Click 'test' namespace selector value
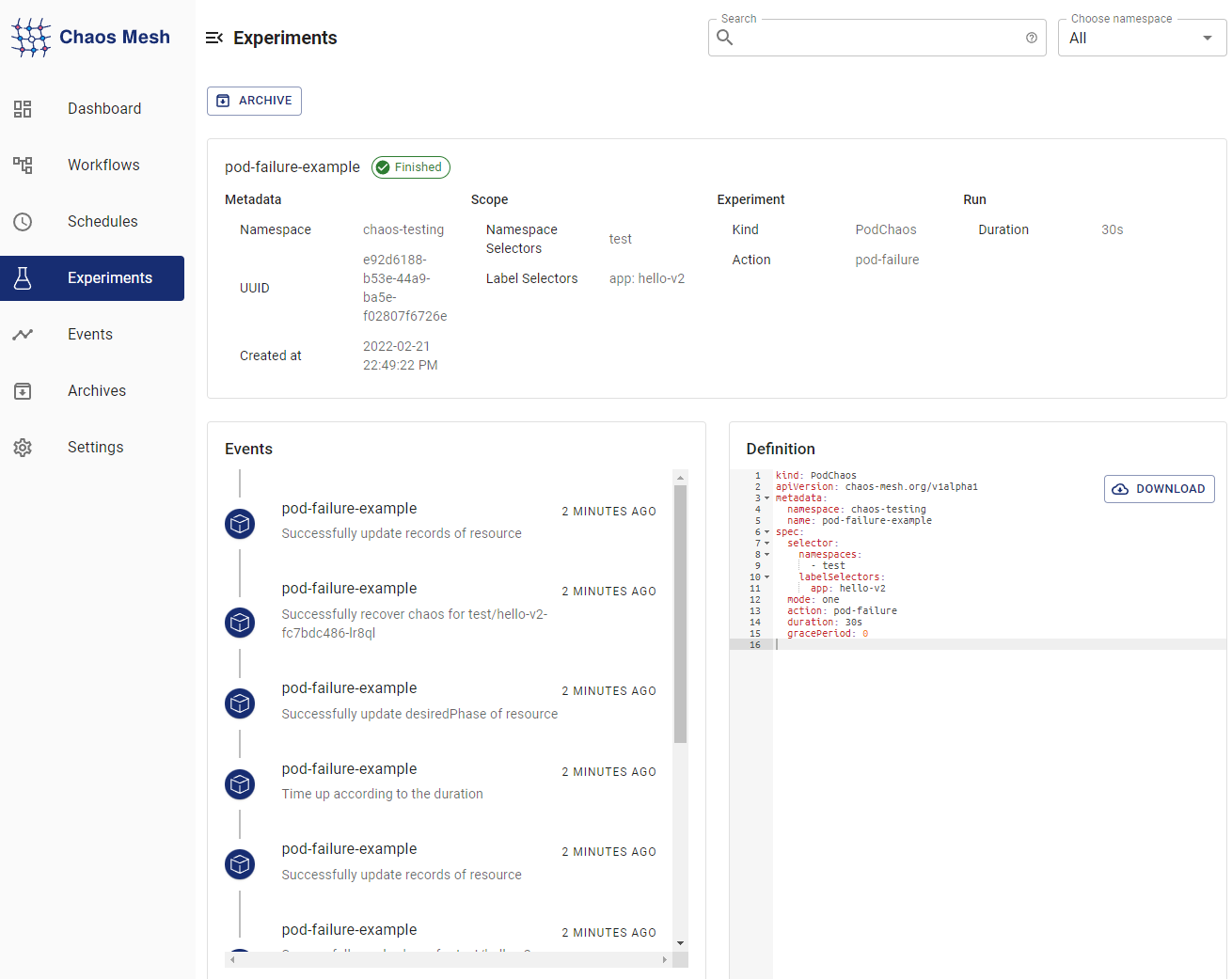 point(621,239)
